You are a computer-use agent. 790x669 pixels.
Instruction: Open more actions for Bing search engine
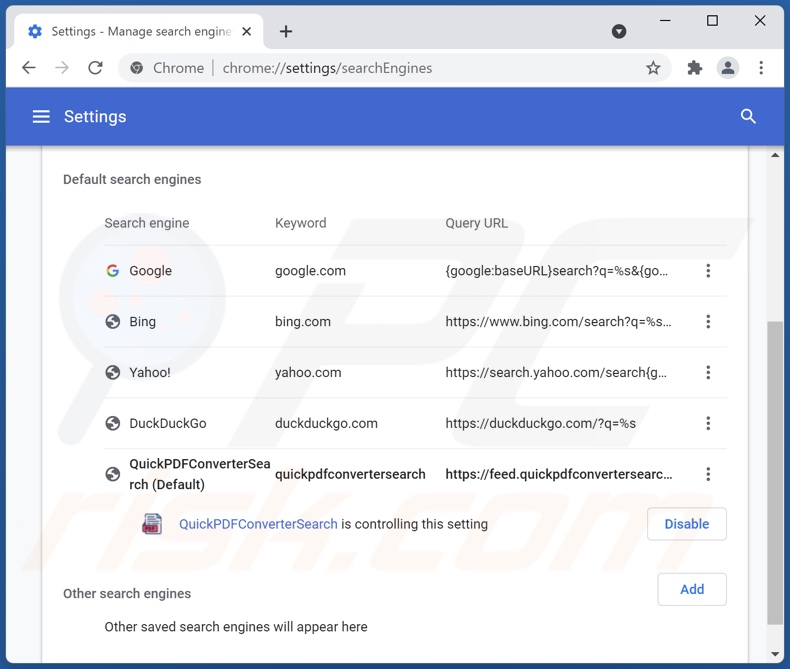click(708, 322)
